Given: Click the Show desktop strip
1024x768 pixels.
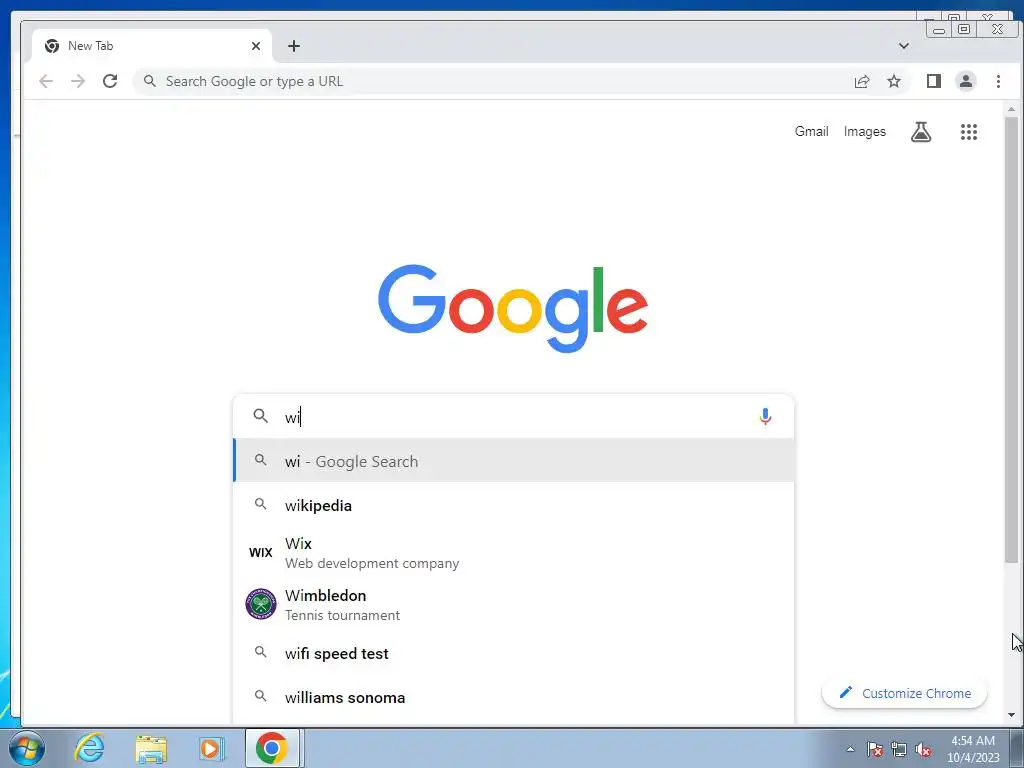Looking at the screenshot, I should tap(1017, 748).
